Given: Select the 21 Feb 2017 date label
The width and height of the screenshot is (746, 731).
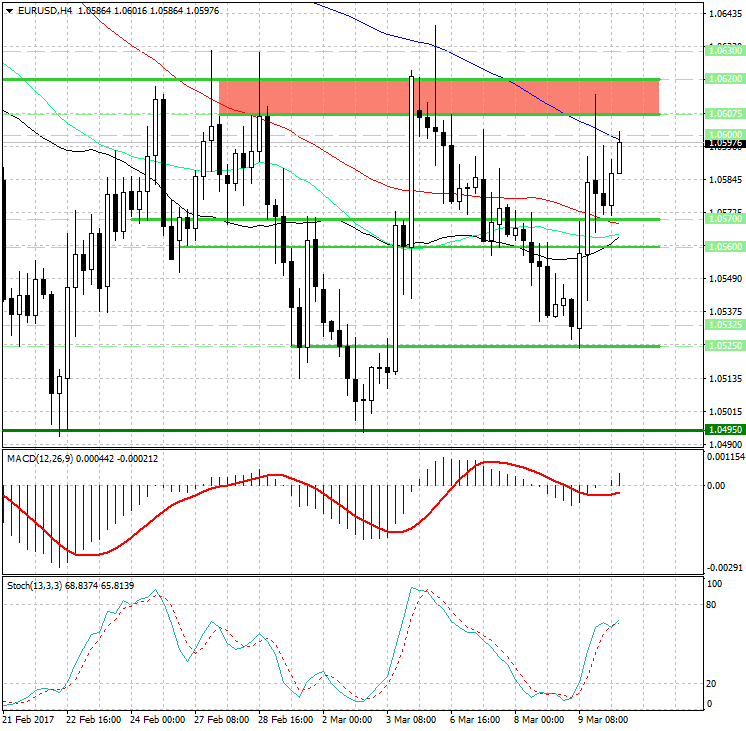Looking at the screenshot, I should click(29, 720).
